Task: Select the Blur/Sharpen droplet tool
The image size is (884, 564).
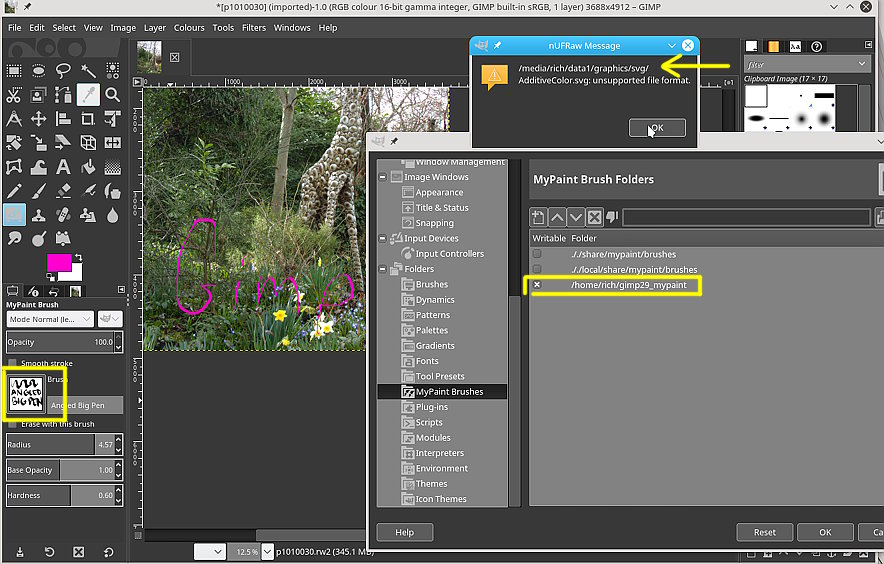Action: [113, 215]
